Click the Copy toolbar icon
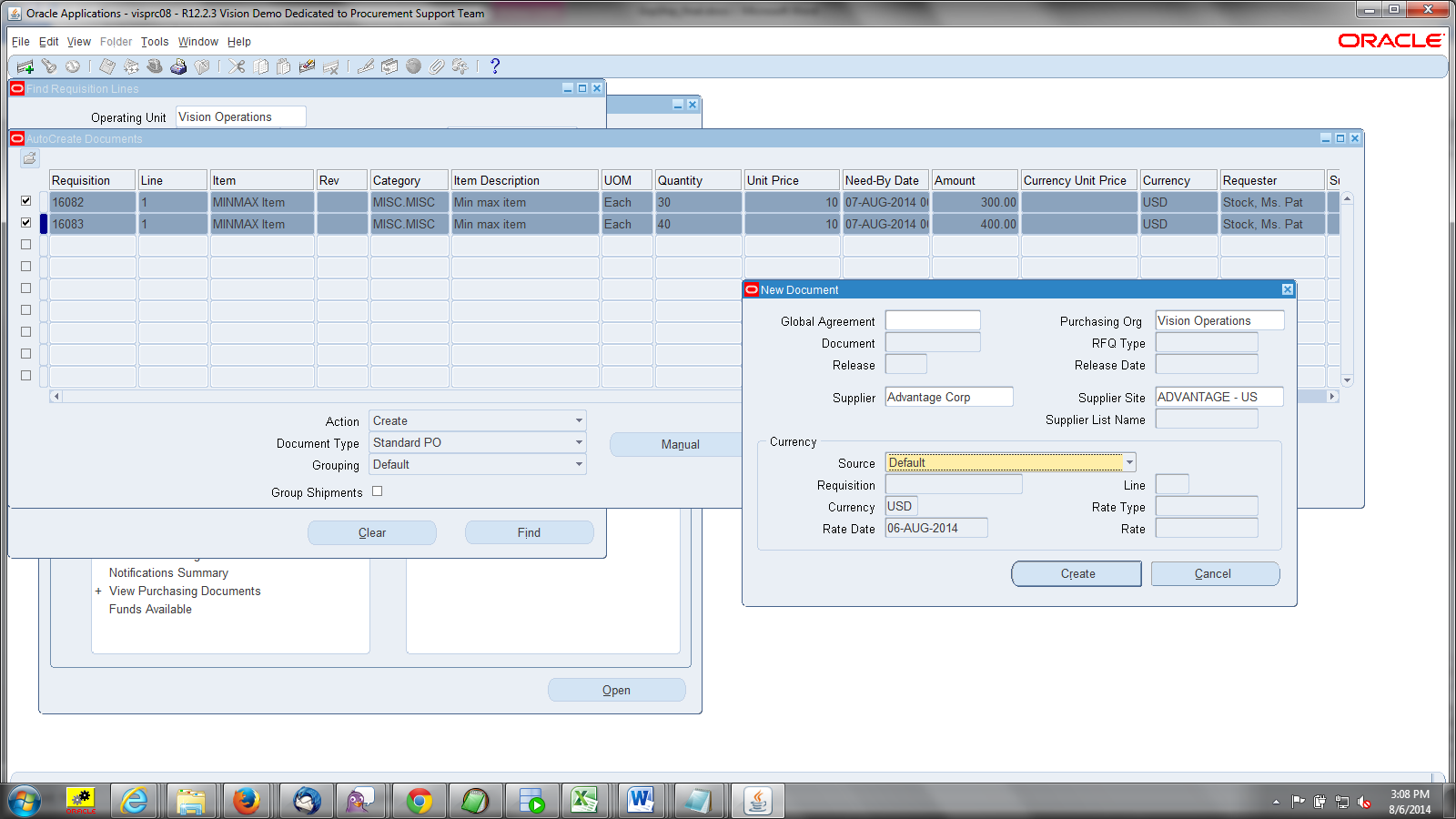This screenshot has height=819, width=1456. click(x=260, y=66)
